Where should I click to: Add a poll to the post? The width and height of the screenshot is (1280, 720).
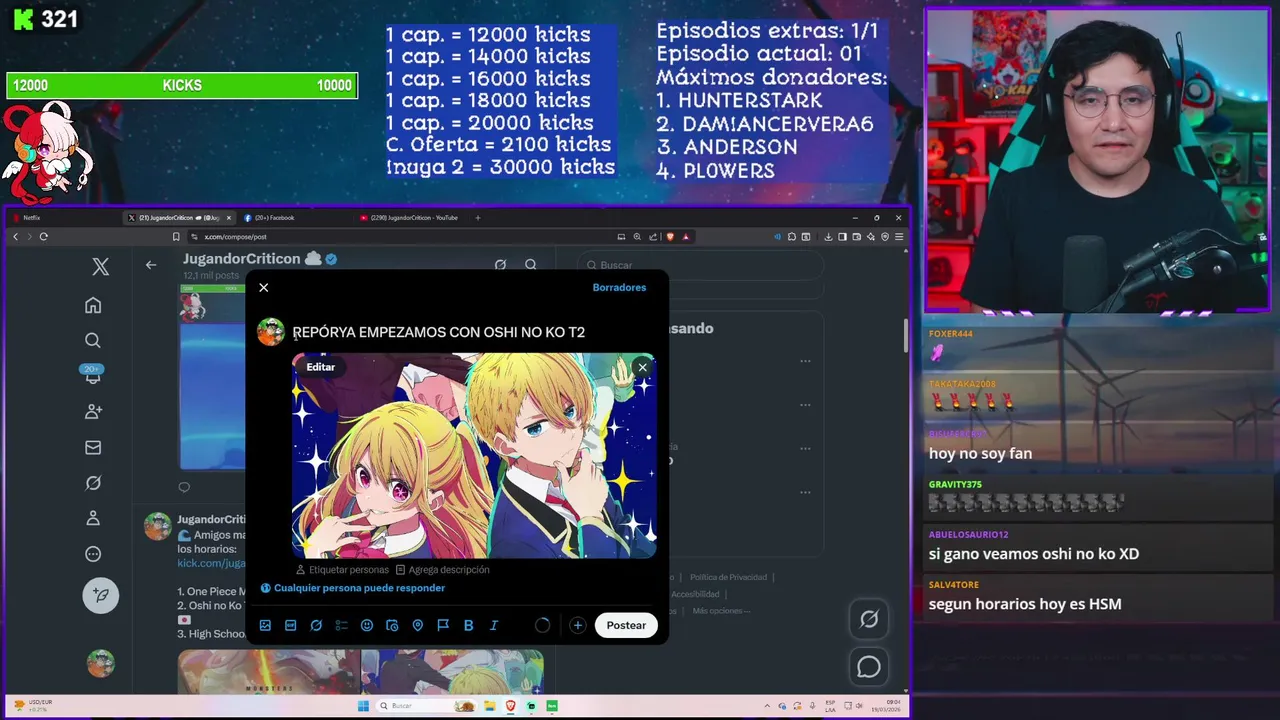pyautogui.click(x=341, y=625)
